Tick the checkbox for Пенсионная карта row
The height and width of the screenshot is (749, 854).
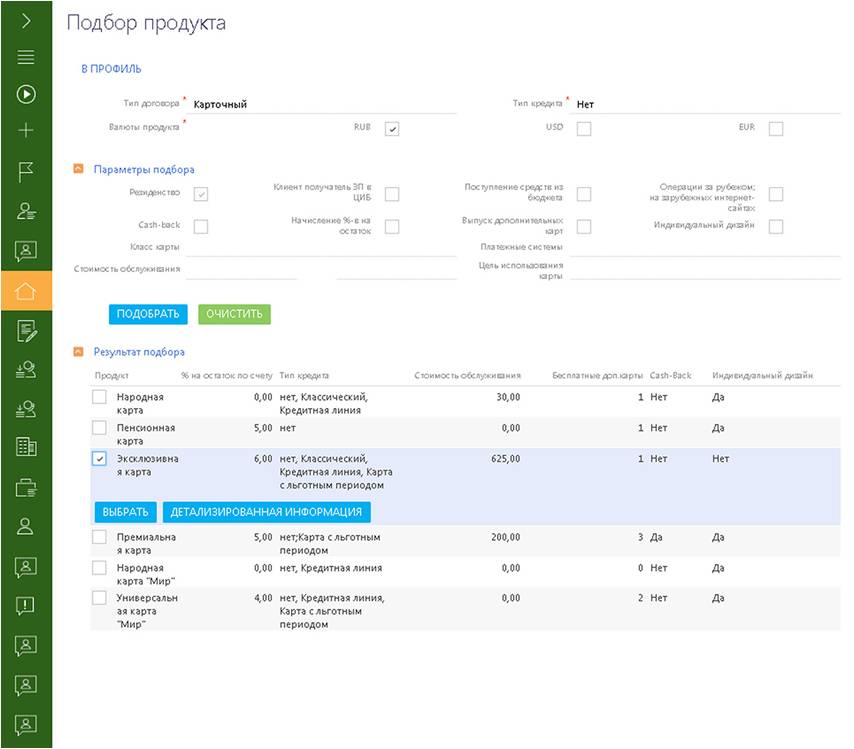click(99, 428)
